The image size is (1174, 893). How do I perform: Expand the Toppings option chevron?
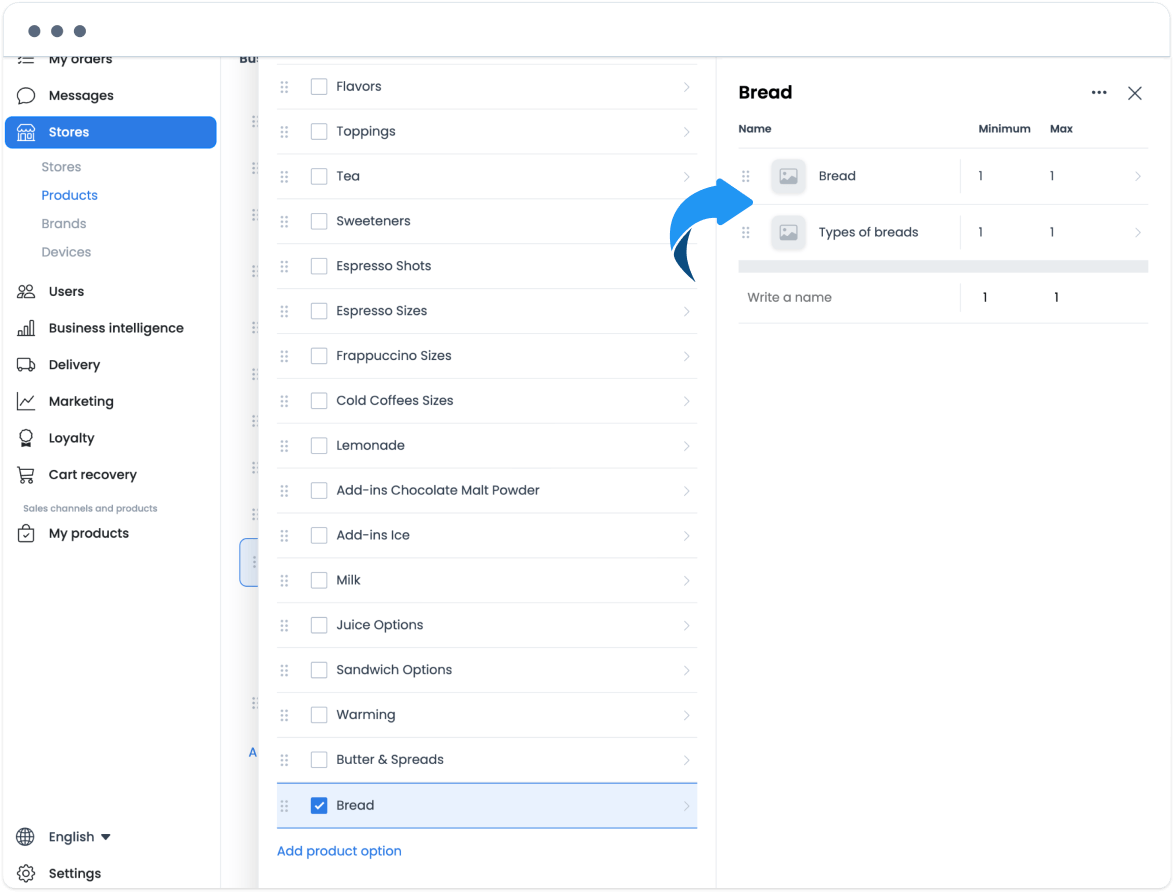pos(687,132)
